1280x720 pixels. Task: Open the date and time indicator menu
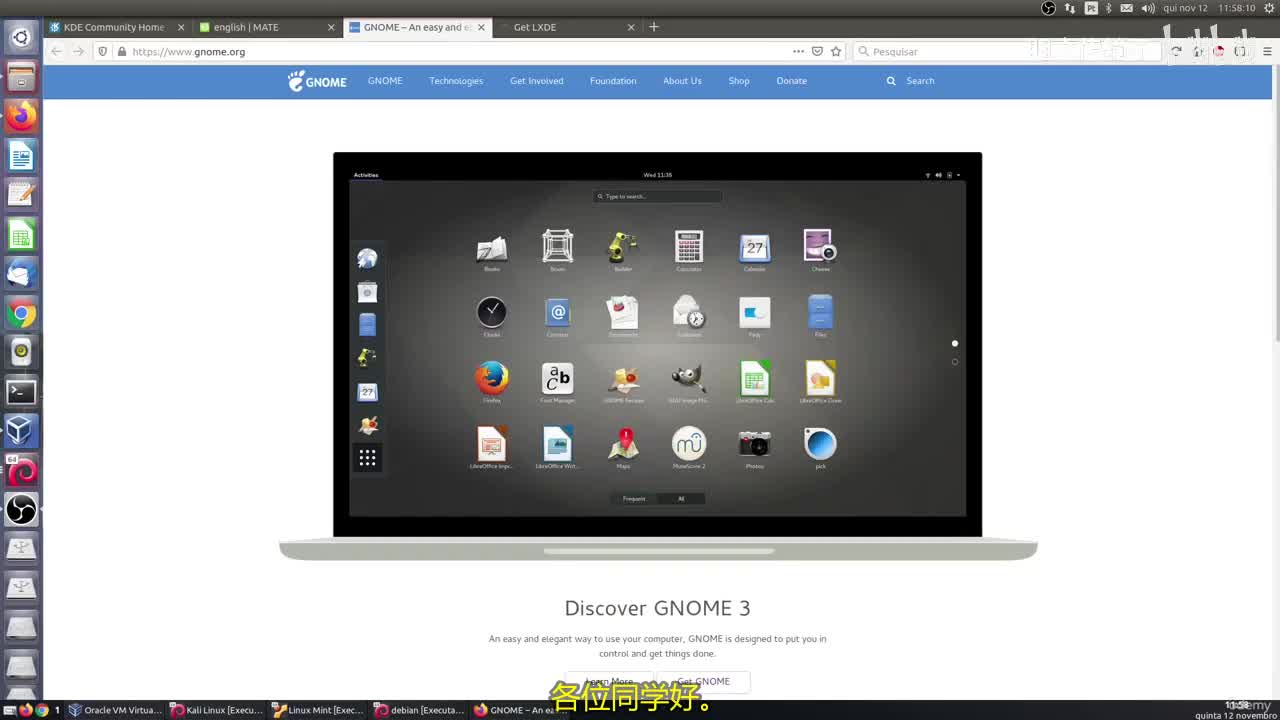[1209, 8]
